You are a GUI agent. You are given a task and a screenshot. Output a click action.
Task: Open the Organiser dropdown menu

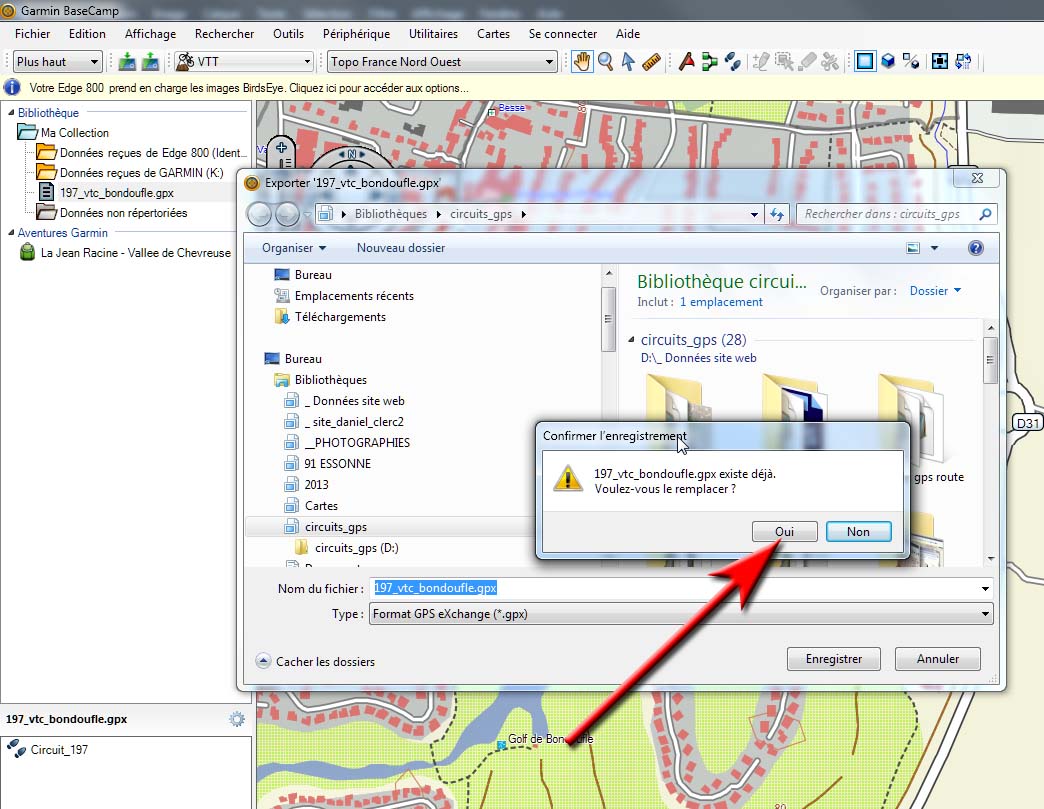pyautogui.click(x=294, y=248)
